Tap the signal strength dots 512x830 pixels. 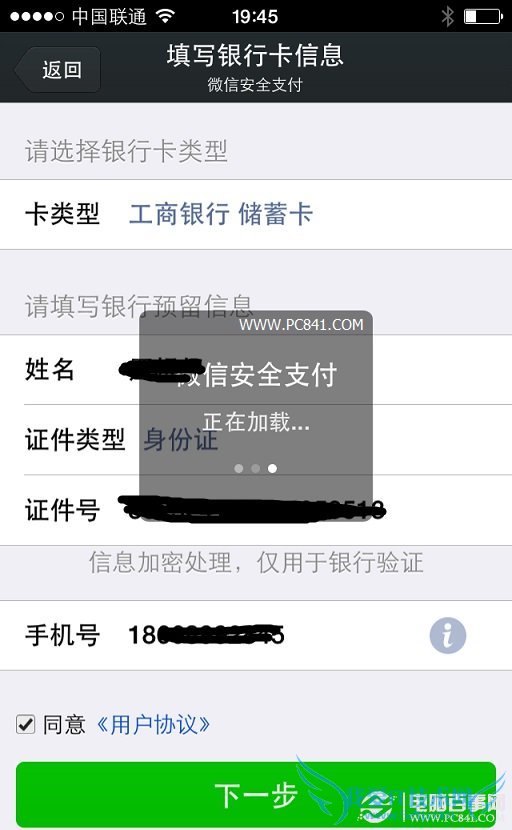pos(37,16)
